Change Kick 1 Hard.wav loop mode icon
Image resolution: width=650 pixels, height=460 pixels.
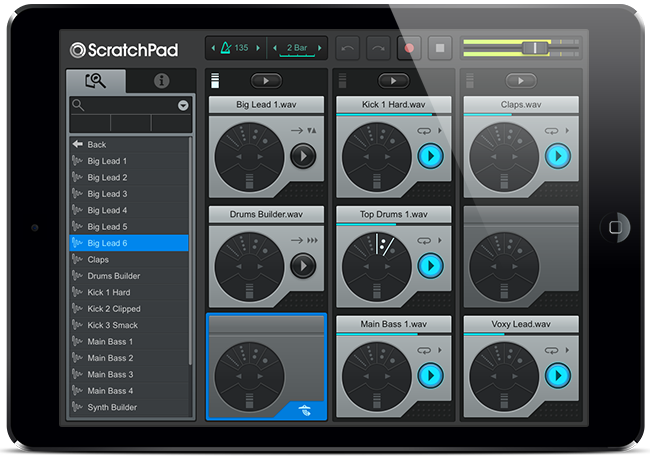coord(424,131)
